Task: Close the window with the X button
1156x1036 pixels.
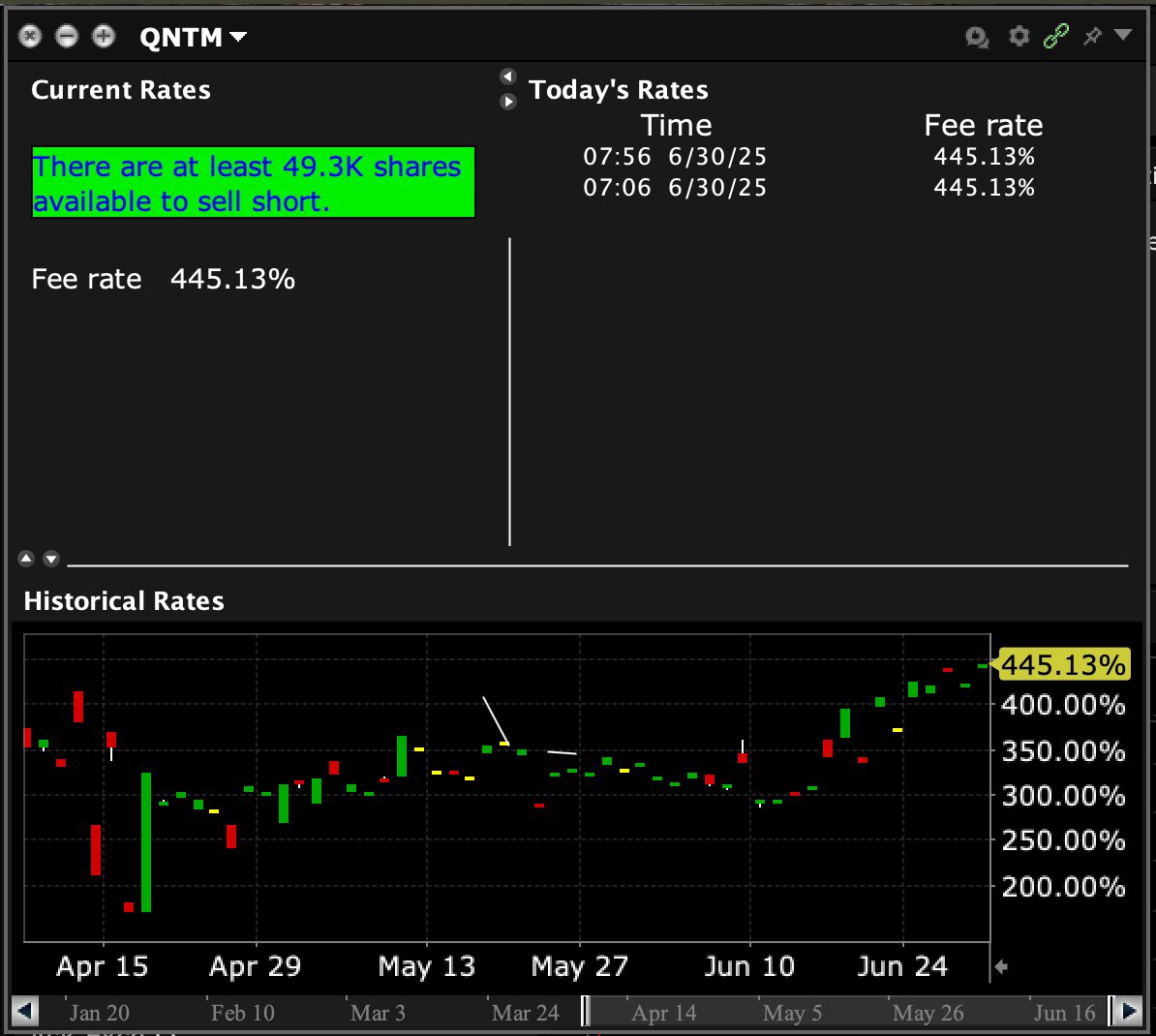Action: click(x=29, y=36)
